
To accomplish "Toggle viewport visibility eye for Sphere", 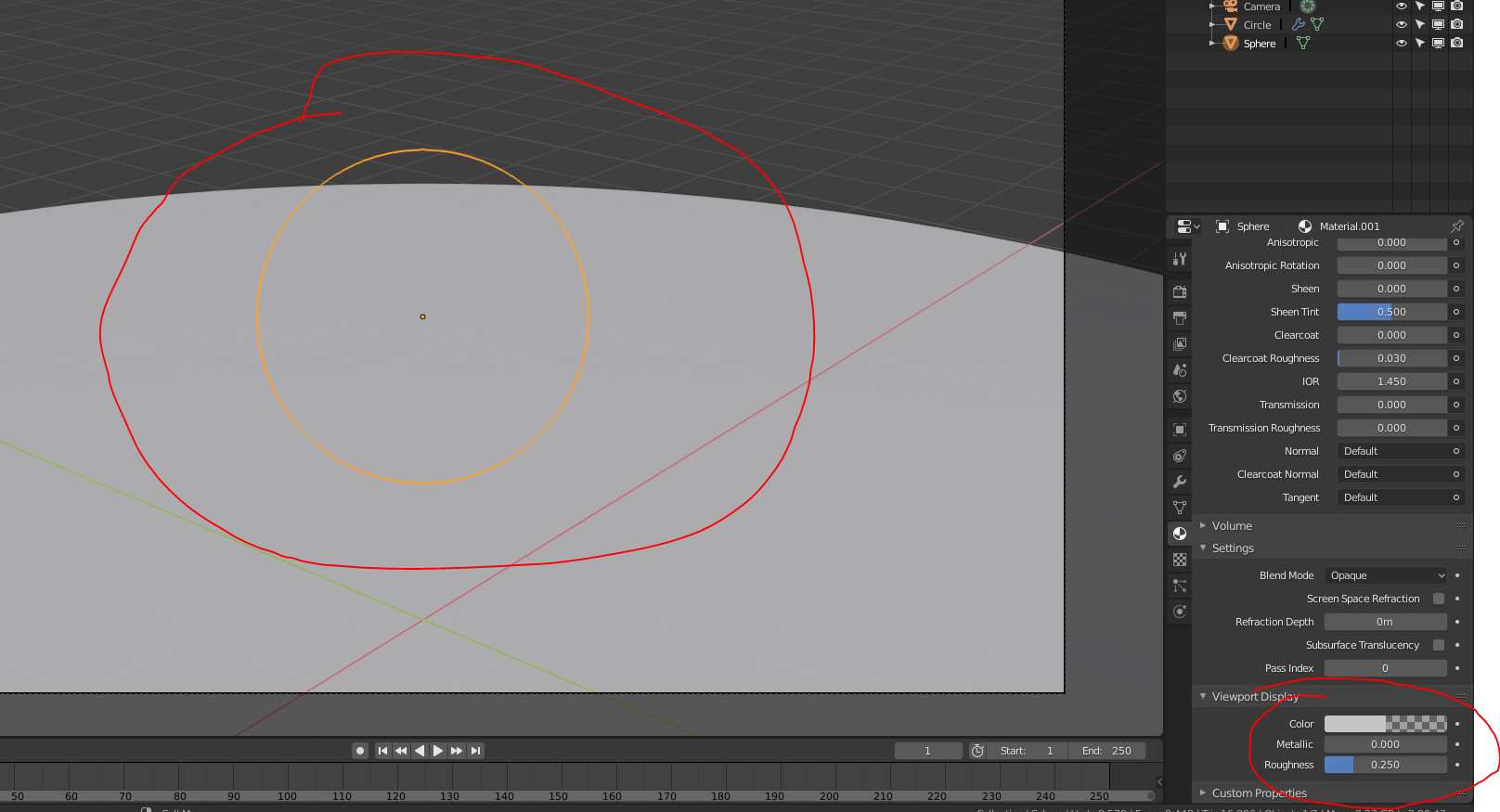I will click(1402, 44).
